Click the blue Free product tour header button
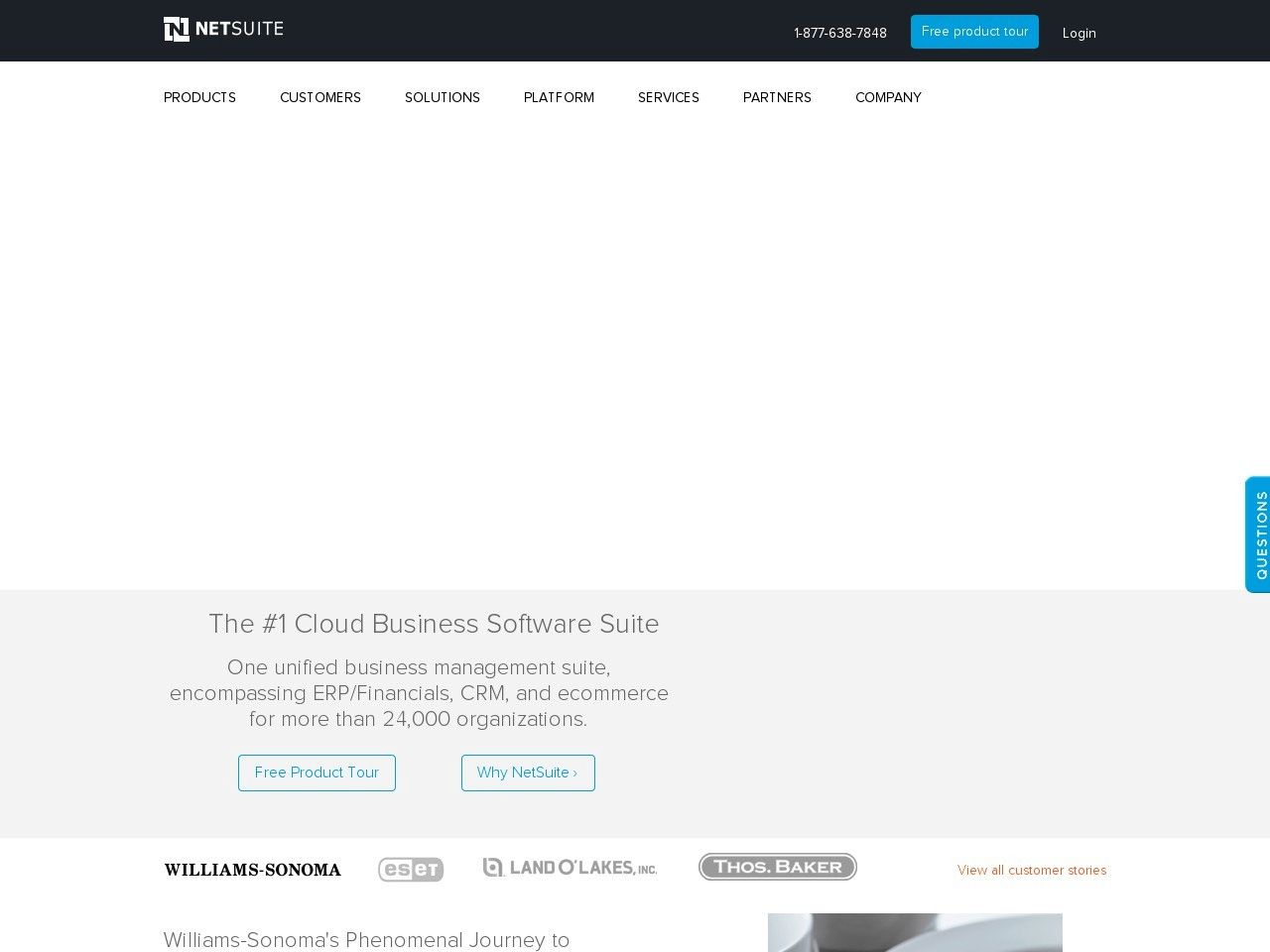Viewport: 1270px width, 952px height. point(974,32)
